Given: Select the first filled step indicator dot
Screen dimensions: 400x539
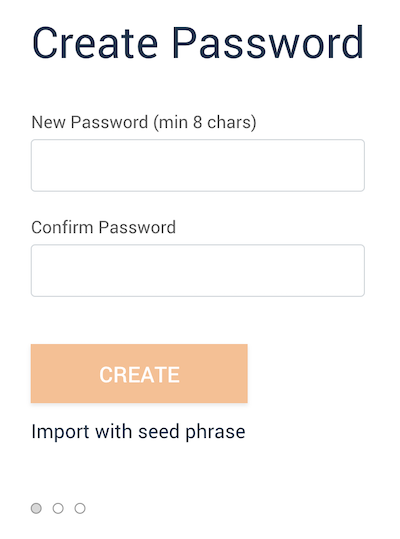Looking at the screenshot, I should tap(36, 508).
